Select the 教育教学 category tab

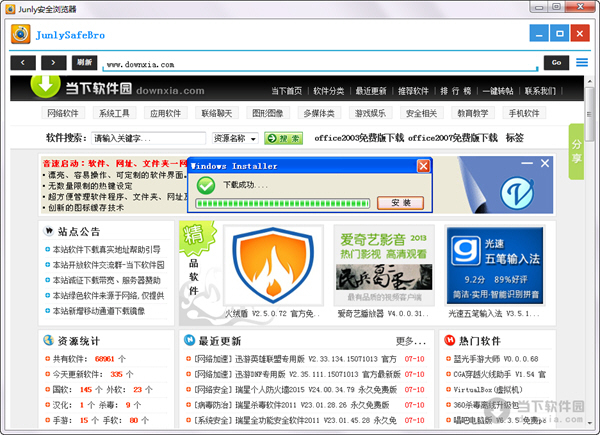[473, 113]
